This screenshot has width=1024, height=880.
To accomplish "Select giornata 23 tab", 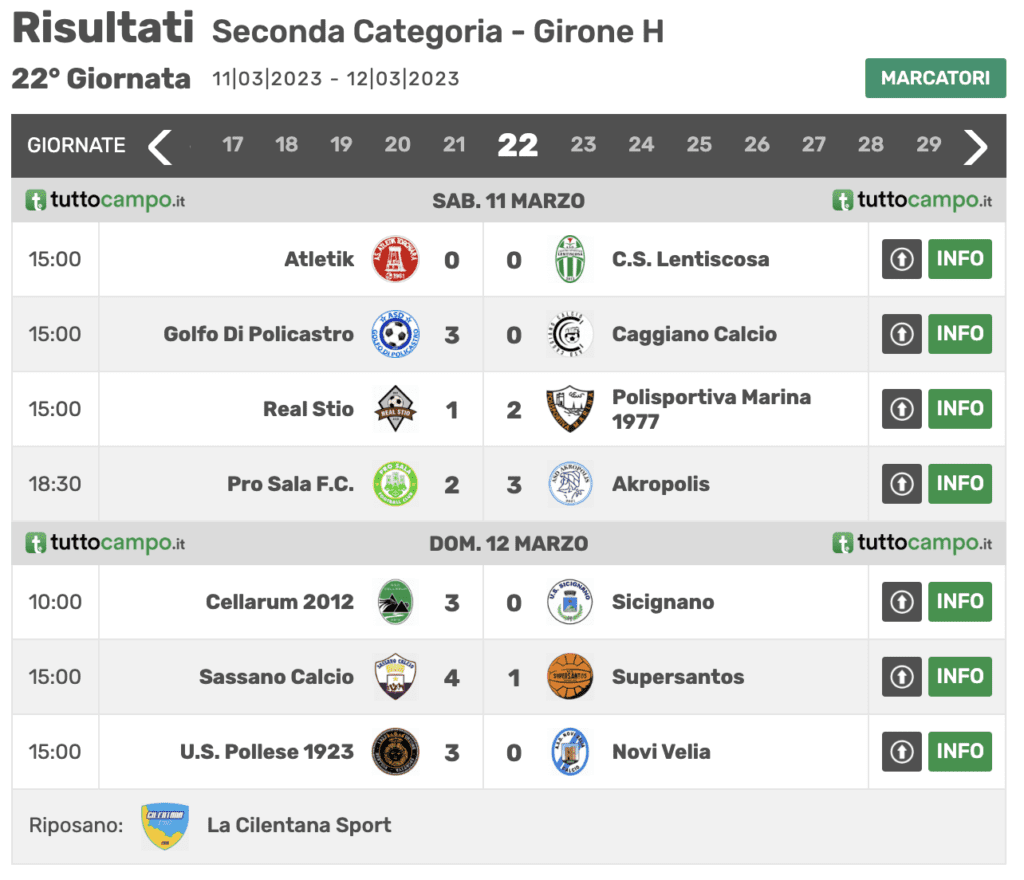I will [x=583, y=144].
